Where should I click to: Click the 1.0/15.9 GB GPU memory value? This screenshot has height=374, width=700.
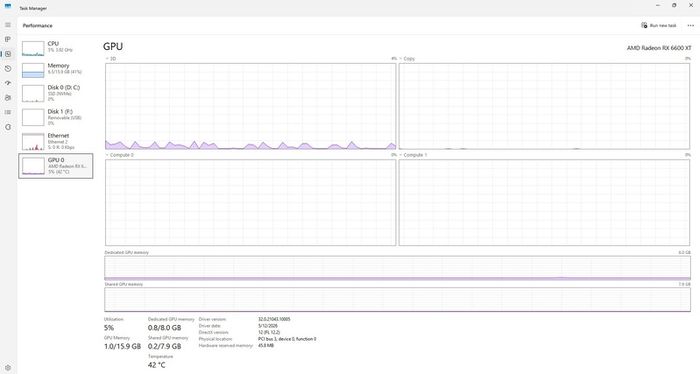pyautogui.click(x=122, y=346)
